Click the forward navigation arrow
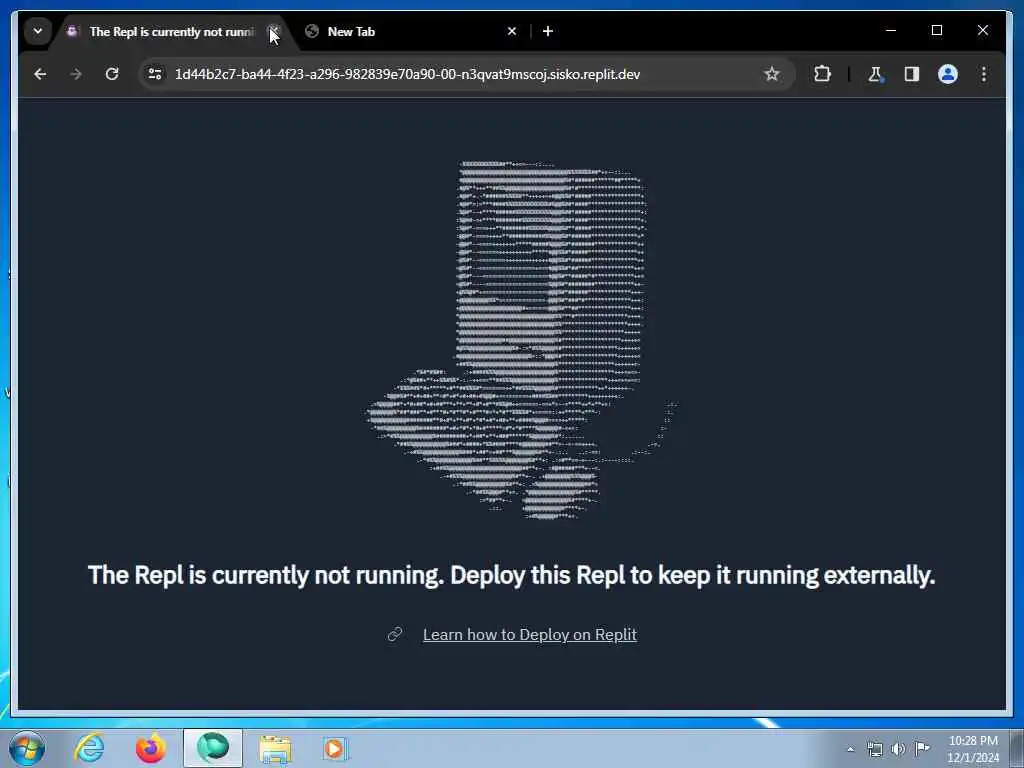Screen dimensions: 1024x768 (76, 74)
